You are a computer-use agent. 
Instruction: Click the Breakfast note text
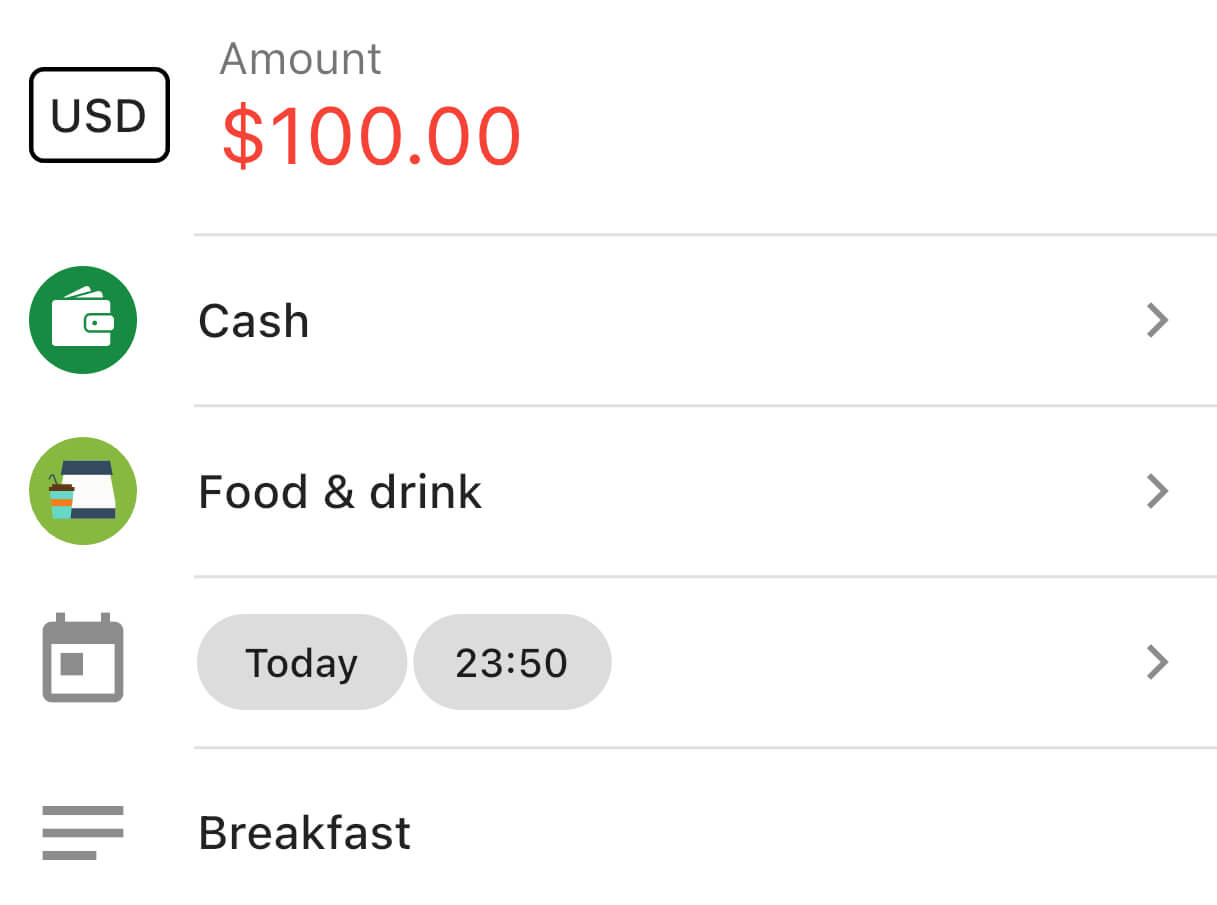coord(304,833)
